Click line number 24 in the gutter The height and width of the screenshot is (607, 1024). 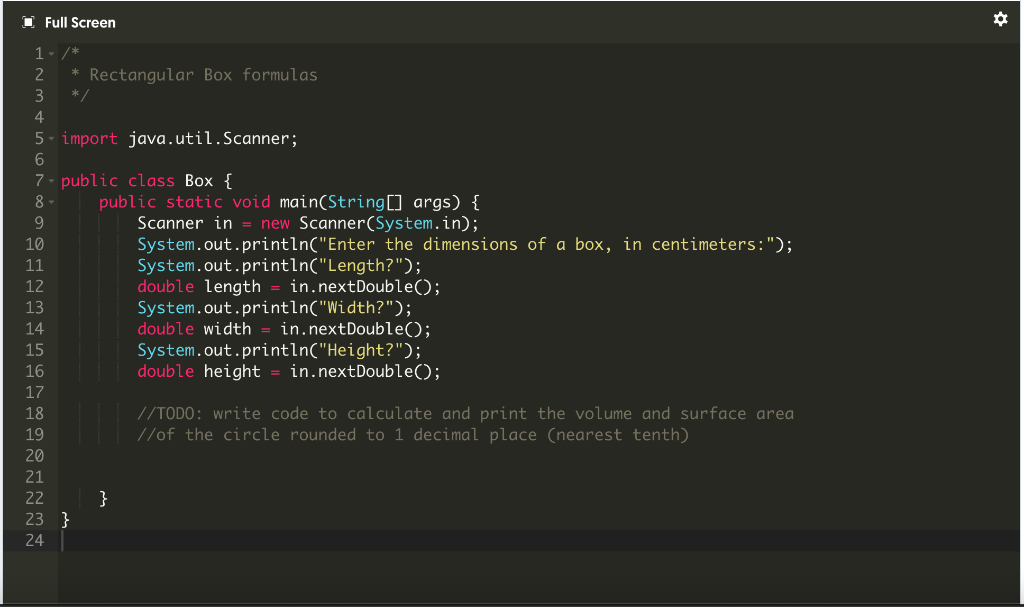(x=34, y=540)
